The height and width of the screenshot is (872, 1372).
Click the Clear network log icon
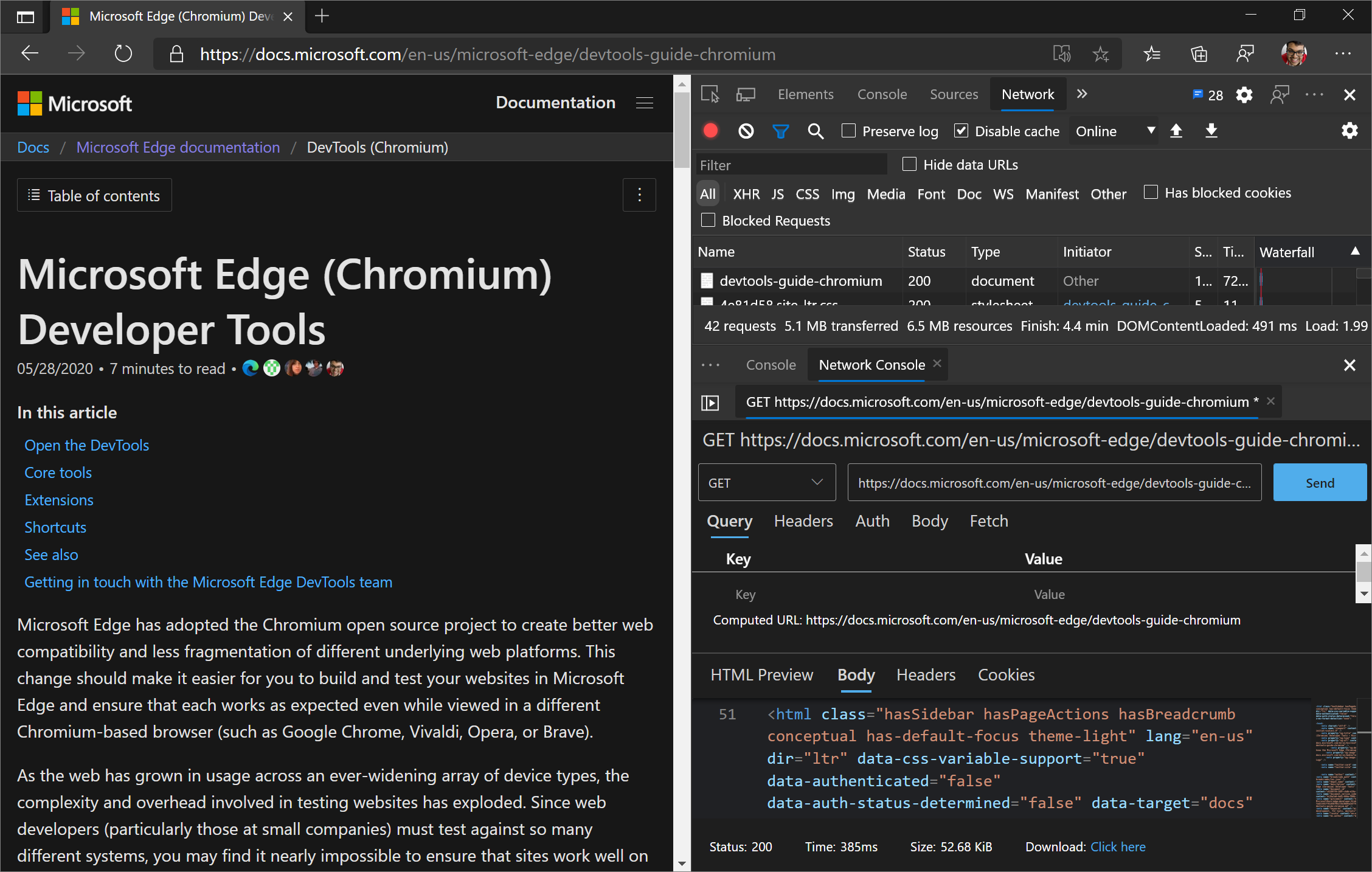coord(746,131)
